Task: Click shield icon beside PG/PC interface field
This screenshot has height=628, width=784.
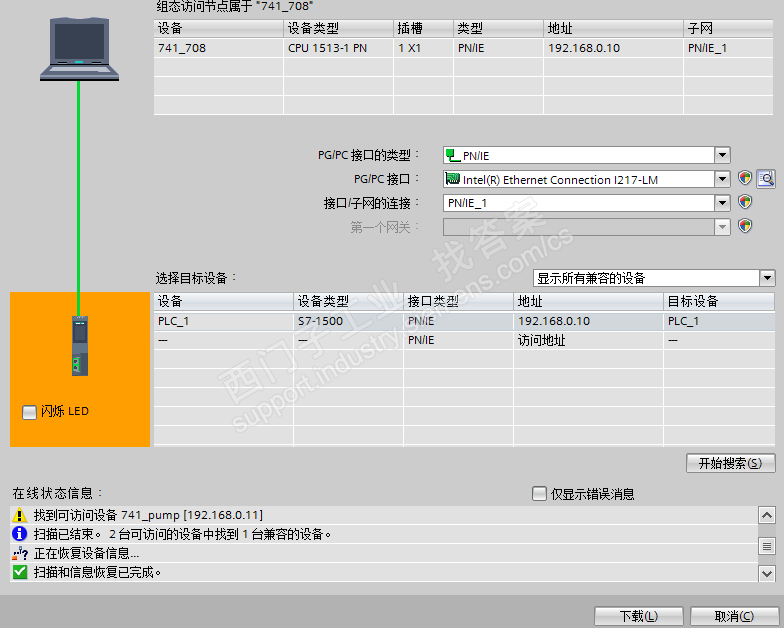Action: coord(745,178)
